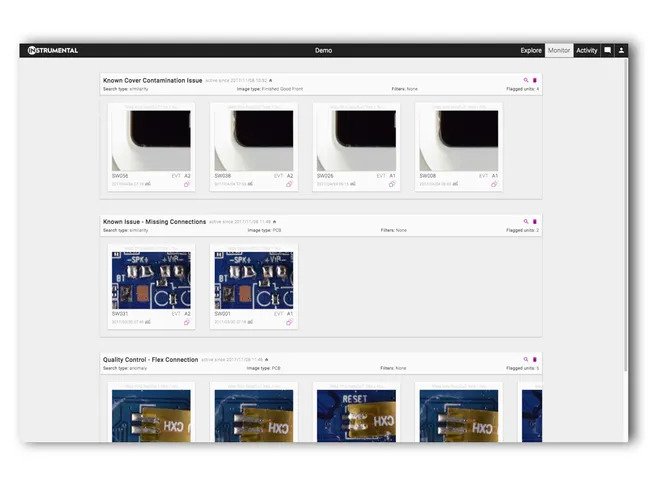
Task: Click the Demo project title
Action: click(324, 50)
